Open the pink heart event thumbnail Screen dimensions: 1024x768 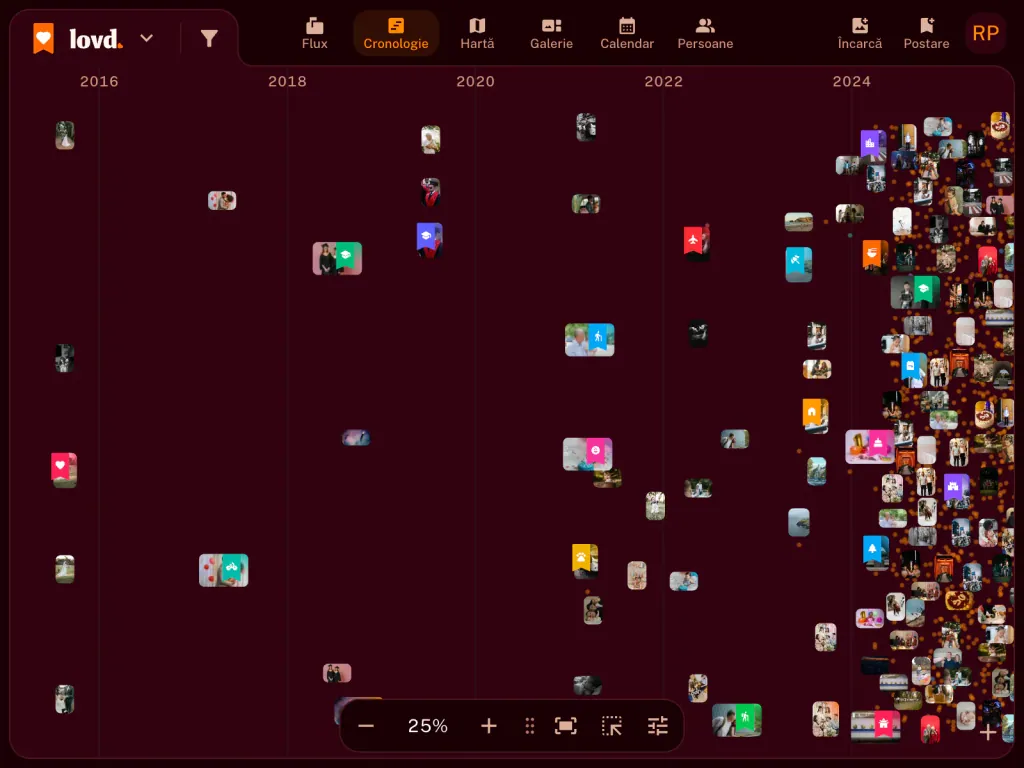click(x=64, y=470)
